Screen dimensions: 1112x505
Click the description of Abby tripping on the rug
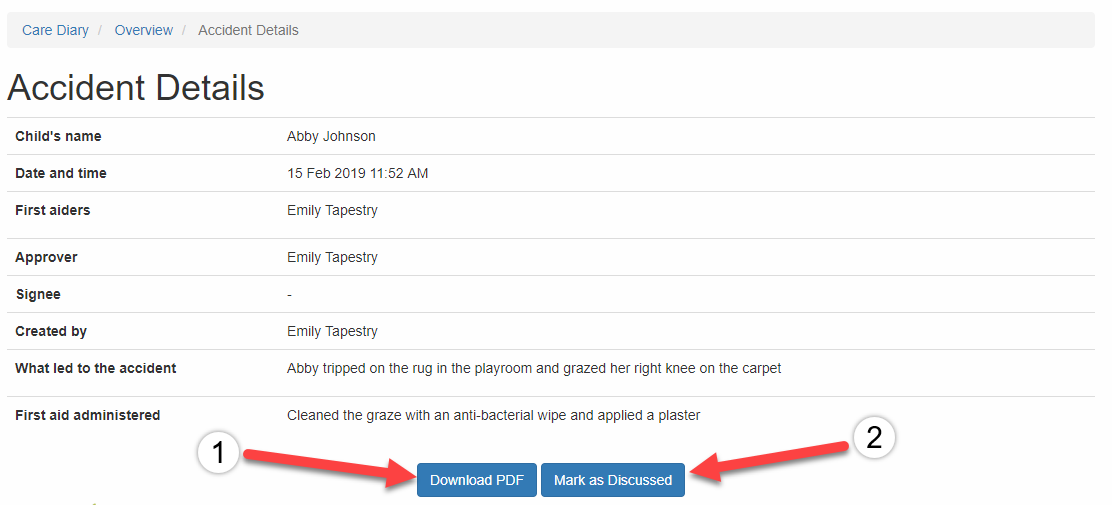534,368
